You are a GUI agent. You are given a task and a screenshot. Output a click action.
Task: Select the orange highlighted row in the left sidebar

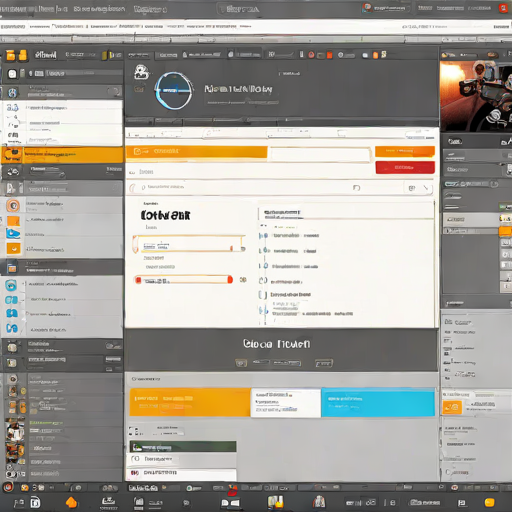click(x=62, y=155)
